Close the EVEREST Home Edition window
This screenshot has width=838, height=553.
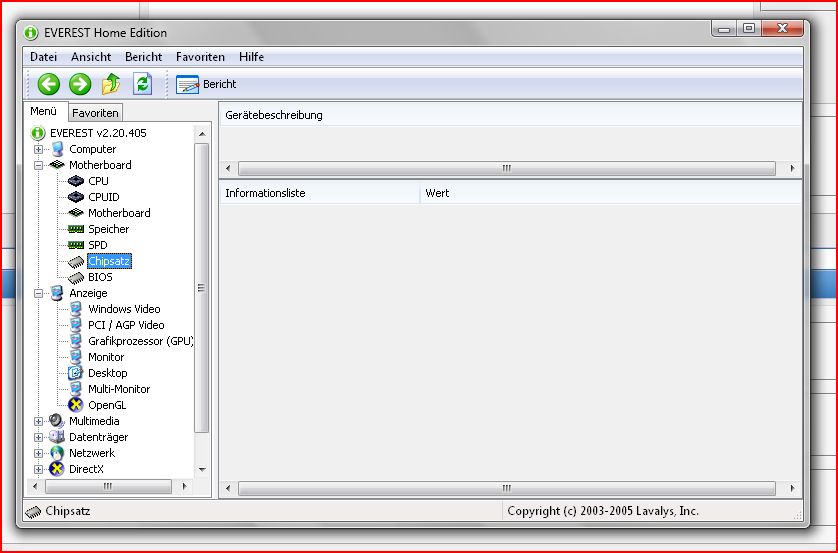point(782,28)
